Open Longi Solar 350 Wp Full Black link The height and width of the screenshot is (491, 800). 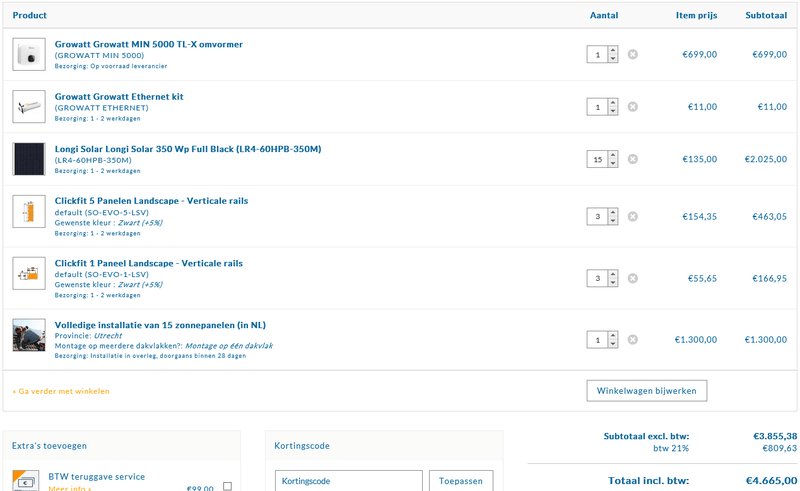(188, 149)
